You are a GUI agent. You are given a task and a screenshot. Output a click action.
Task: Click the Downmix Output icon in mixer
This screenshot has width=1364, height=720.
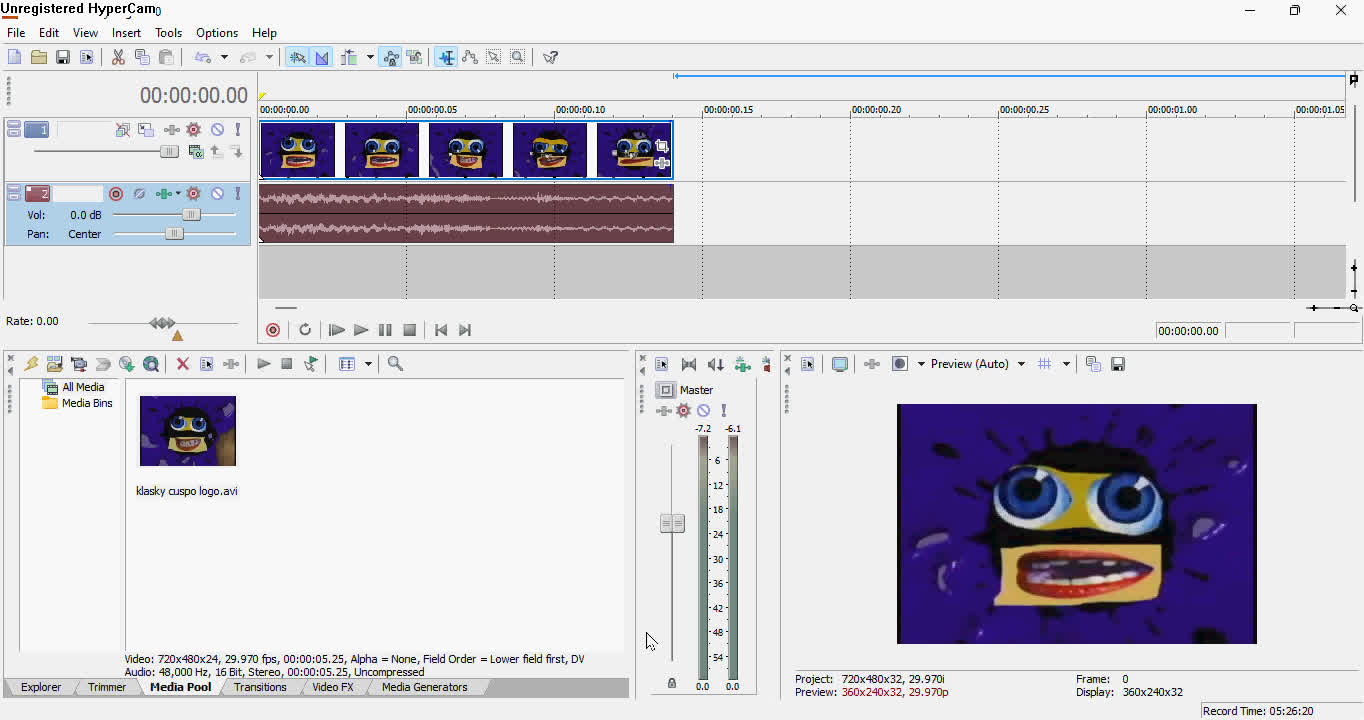coord(689,365)
